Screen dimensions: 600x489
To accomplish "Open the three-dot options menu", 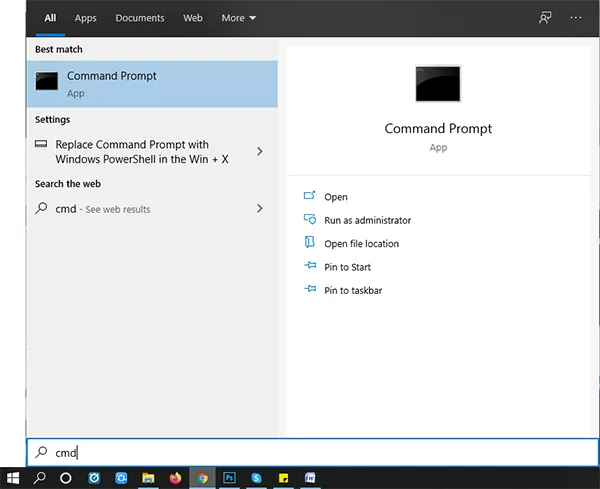I will [x=576, y=18].
